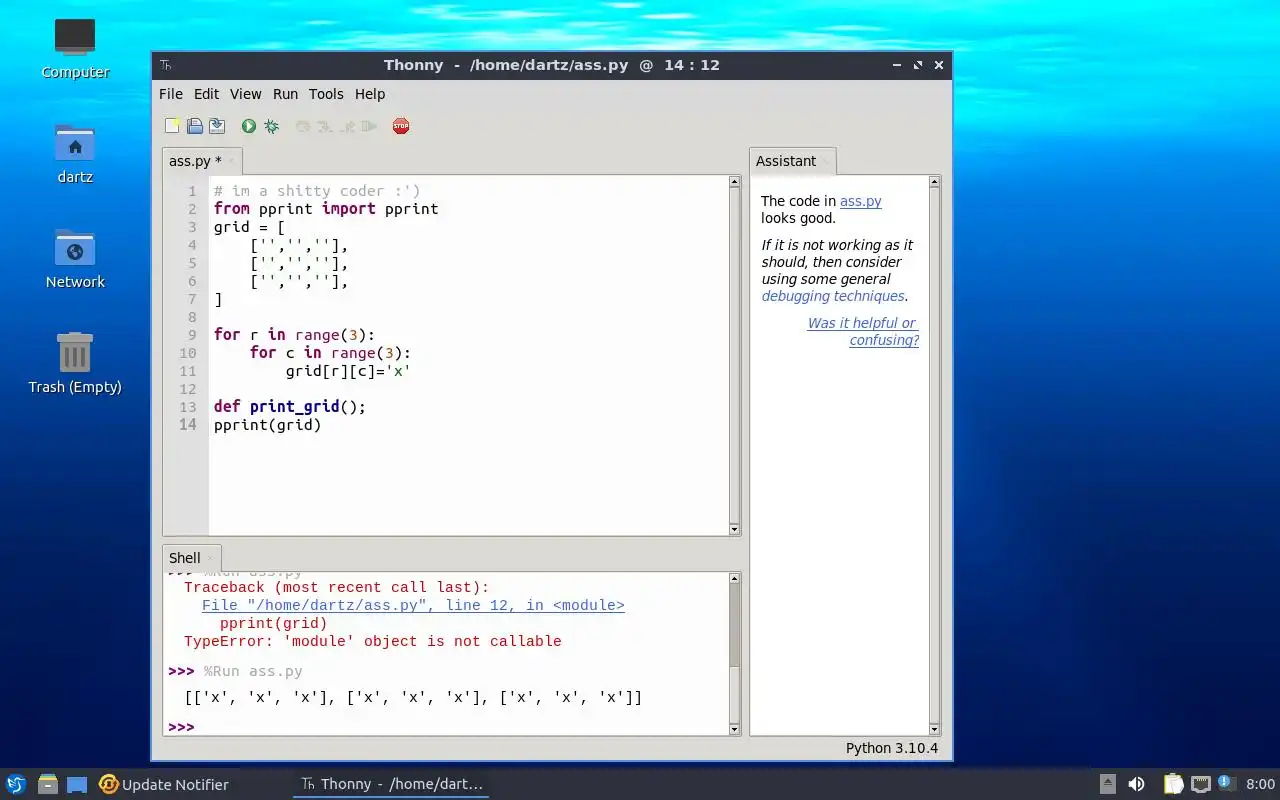Click Python 3.10.4 interpreter in status bar

click(x=892, y=748)
